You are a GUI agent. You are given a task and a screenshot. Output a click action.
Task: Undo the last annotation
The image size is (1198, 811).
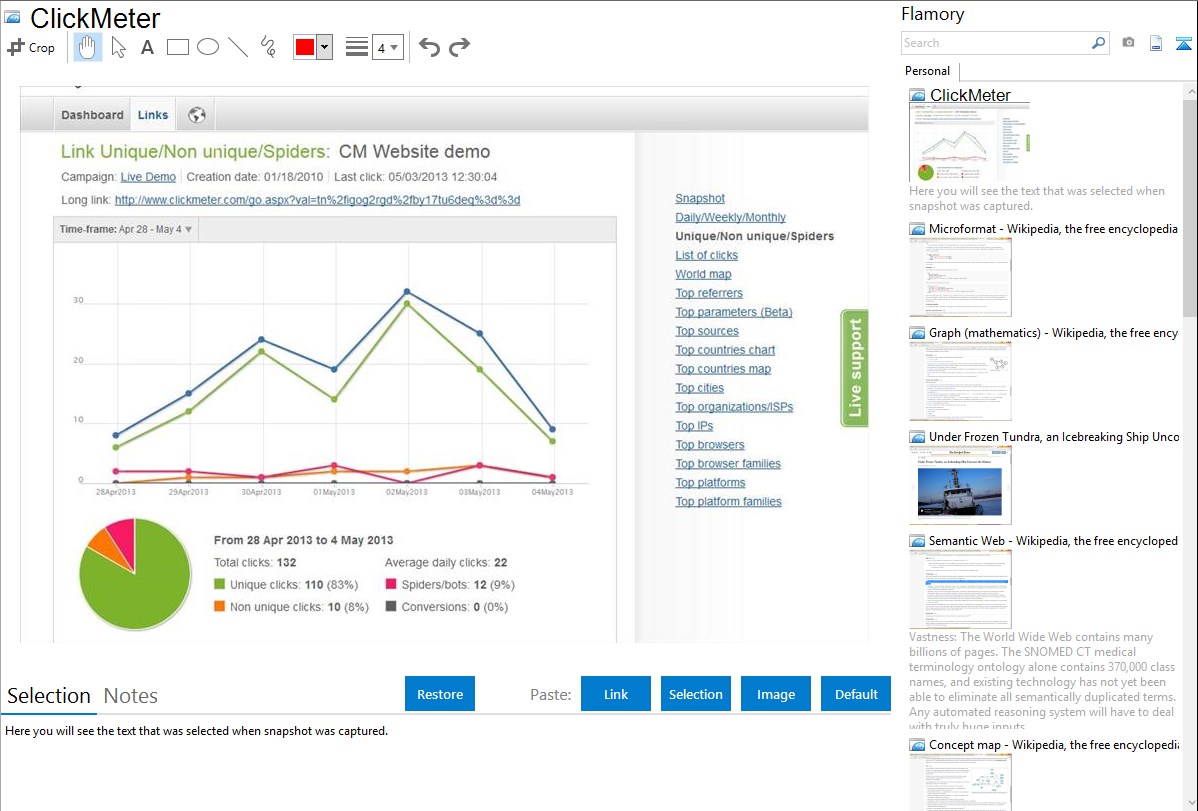point(429,47)
